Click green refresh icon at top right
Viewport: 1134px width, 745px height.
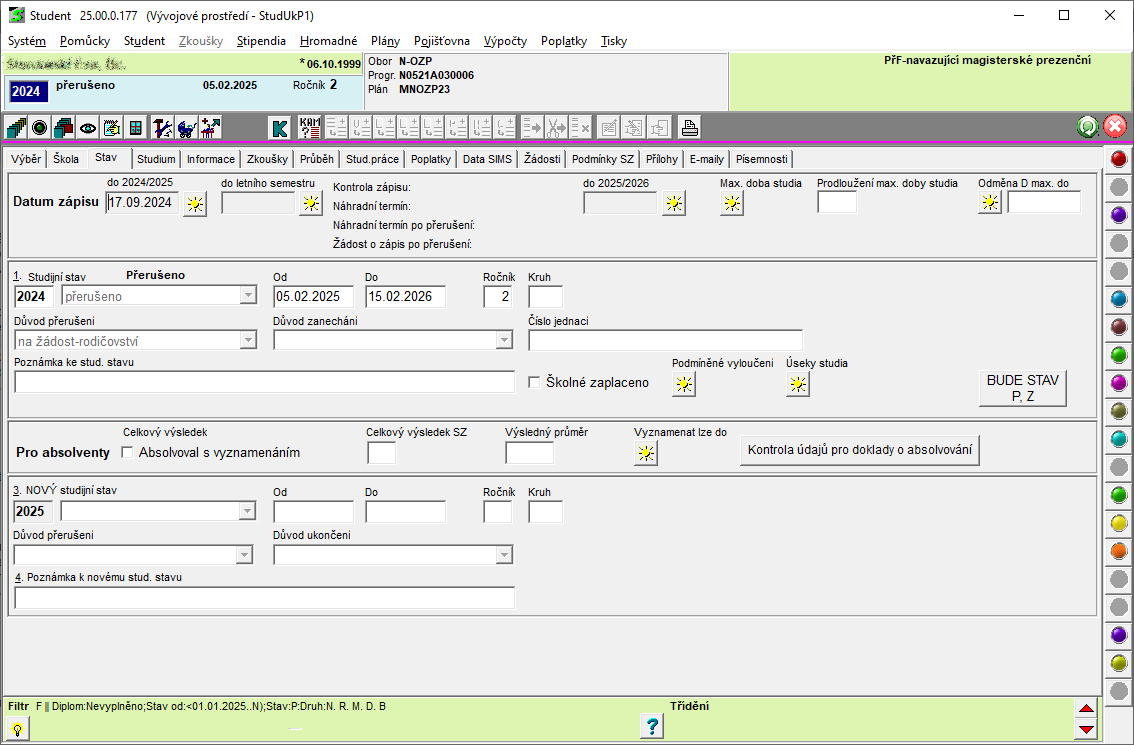[x=1087, y=127]
